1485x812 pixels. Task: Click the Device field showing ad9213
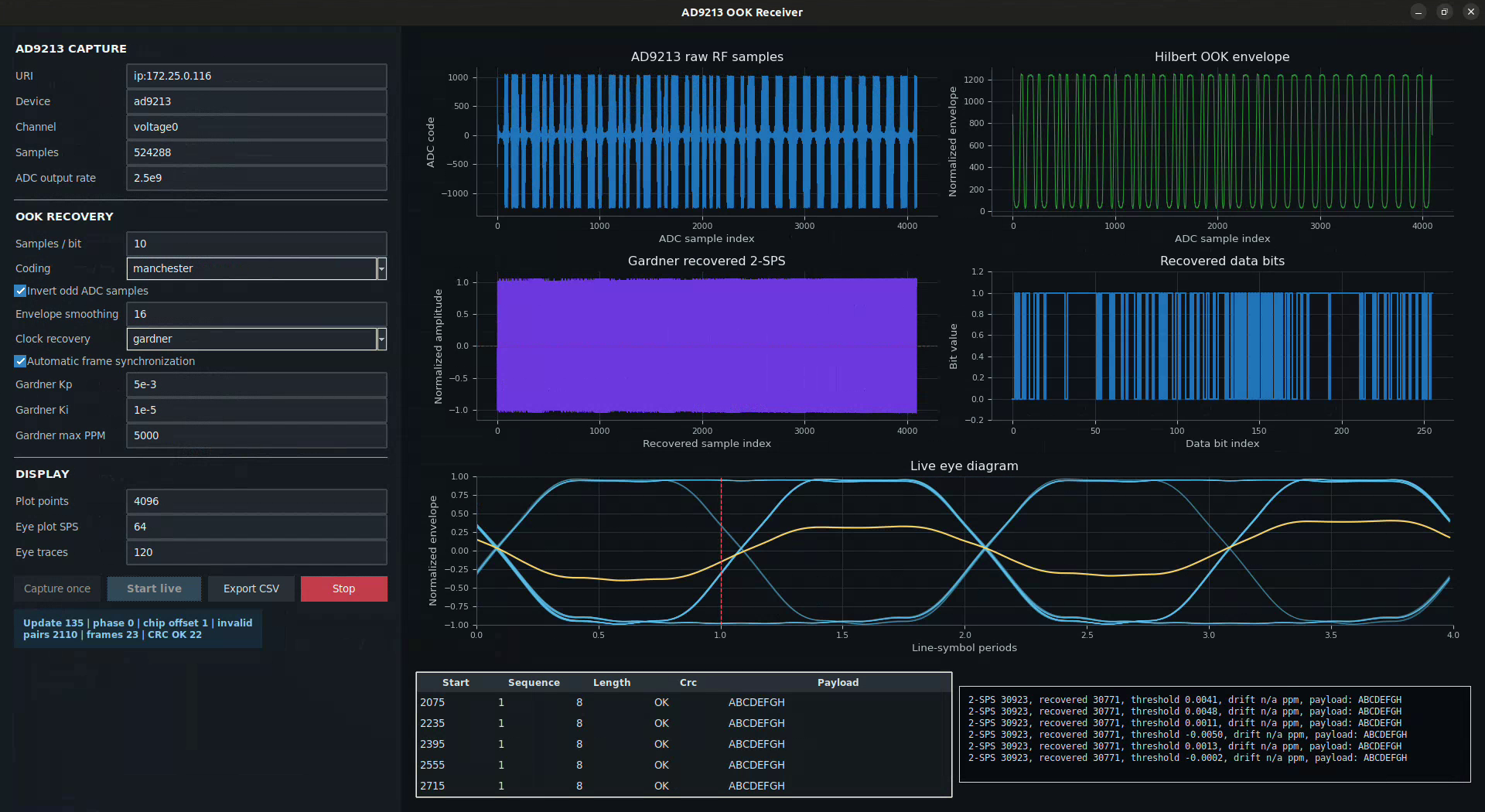click(x=257, y=101)
